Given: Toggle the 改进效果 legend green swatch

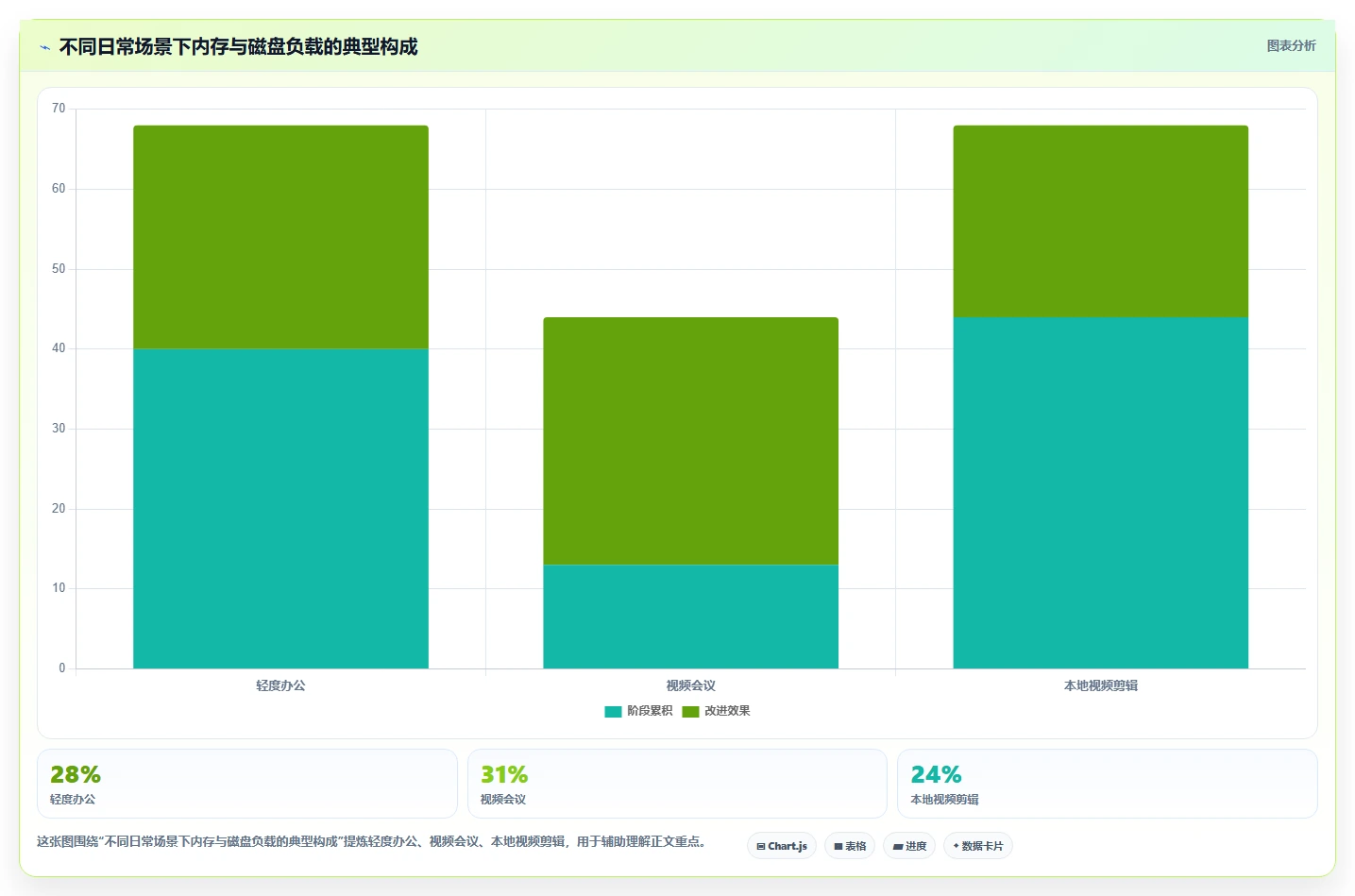Looking at the screenshot, I should (x=690, y=711).
